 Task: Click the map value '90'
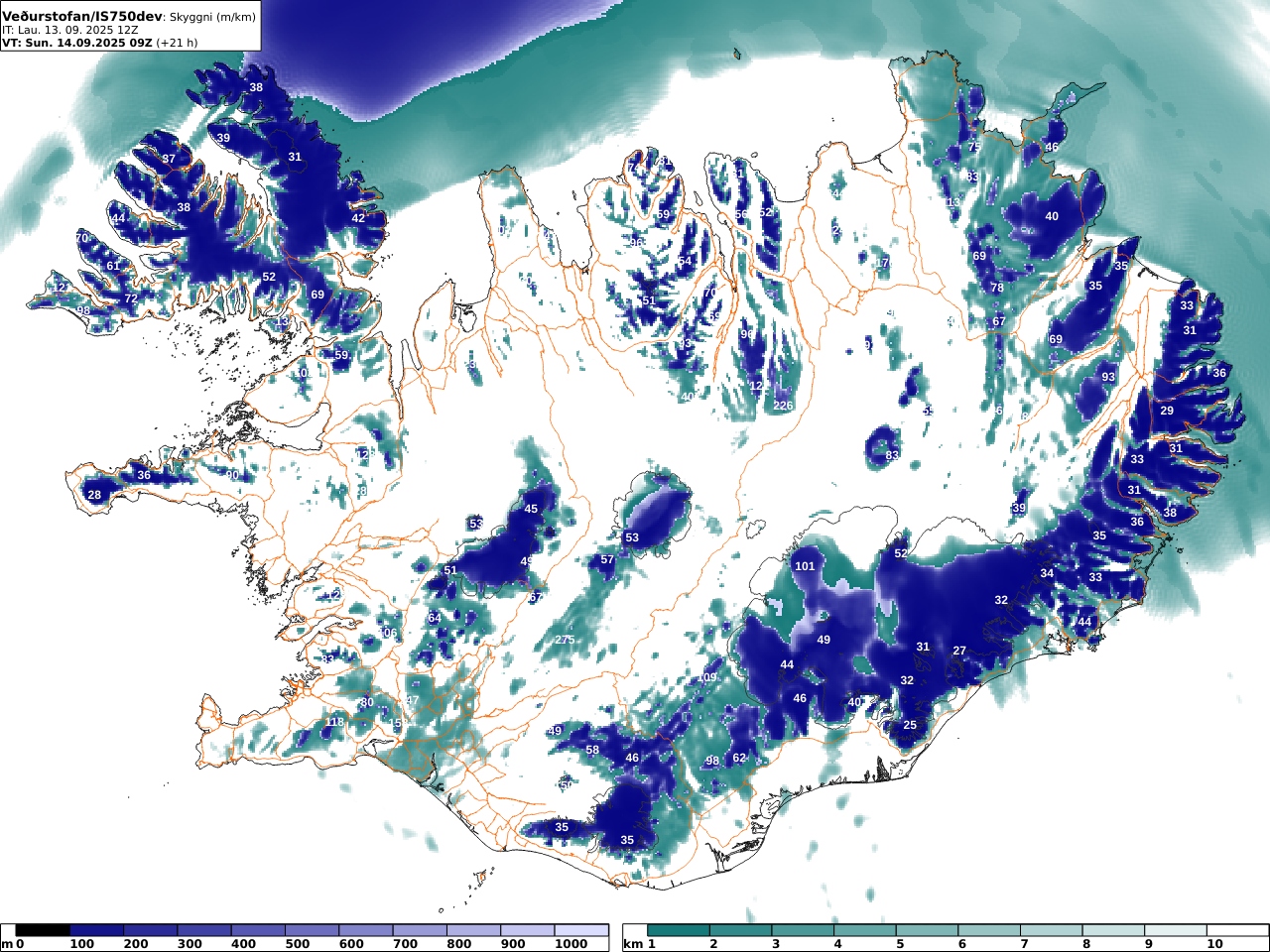[x=232, y=475]
